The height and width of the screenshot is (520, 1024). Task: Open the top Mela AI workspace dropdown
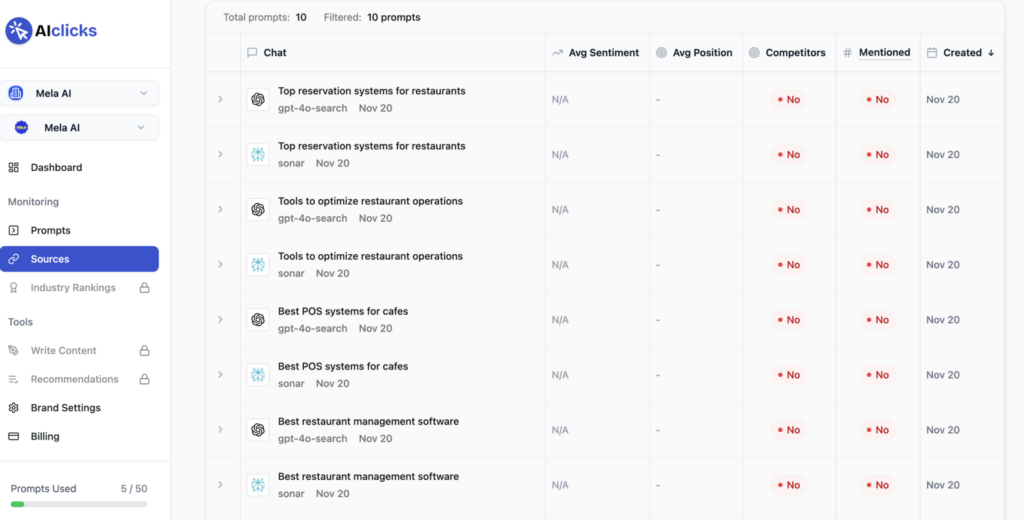[x=79, y=93]
